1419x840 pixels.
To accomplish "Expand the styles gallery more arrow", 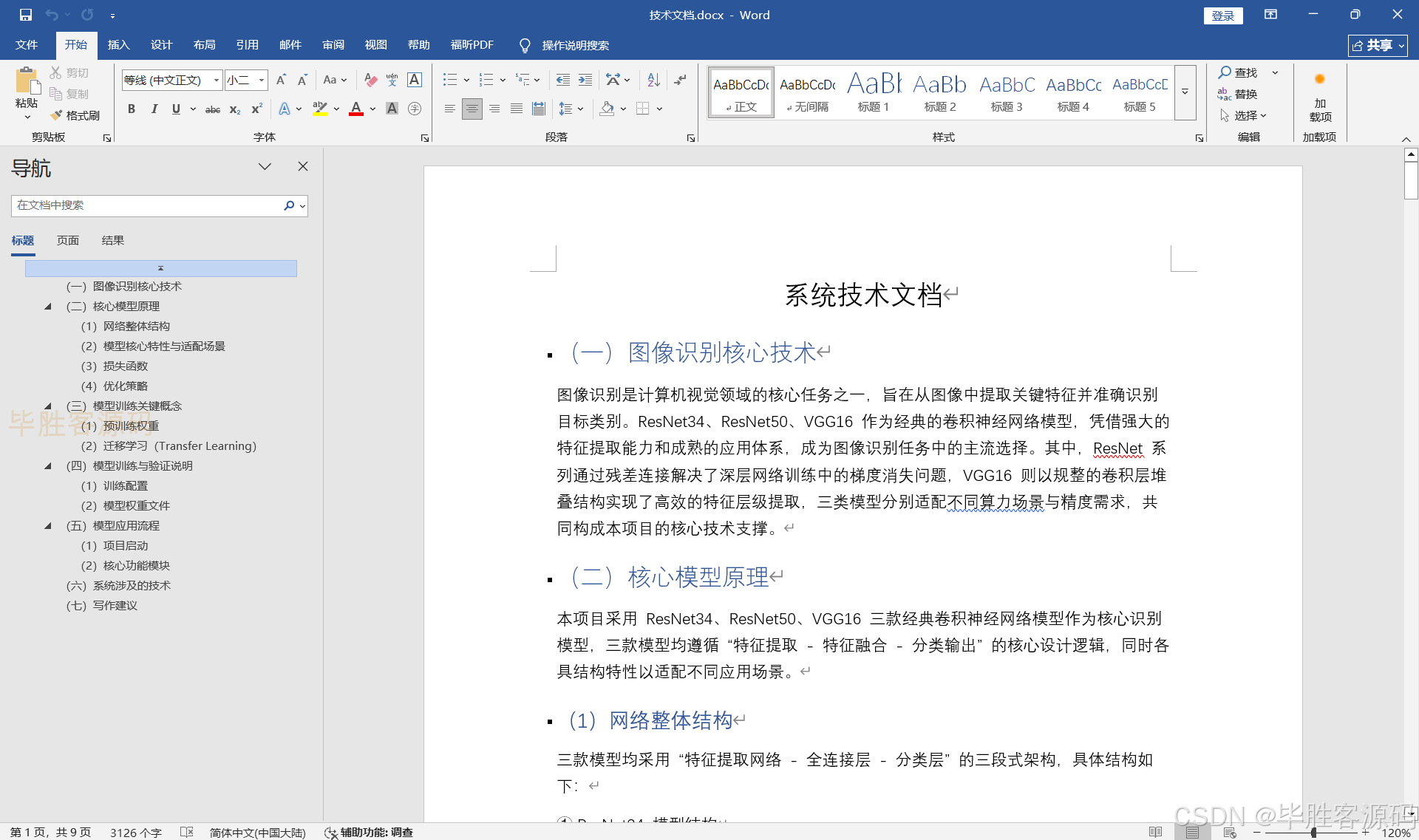I will click(1185, 92).
